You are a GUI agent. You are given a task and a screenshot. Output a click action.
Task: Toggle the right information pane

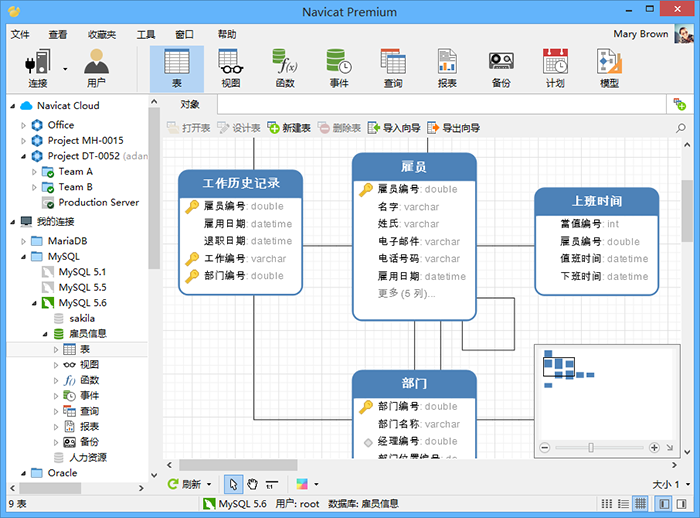pos(681,504)
